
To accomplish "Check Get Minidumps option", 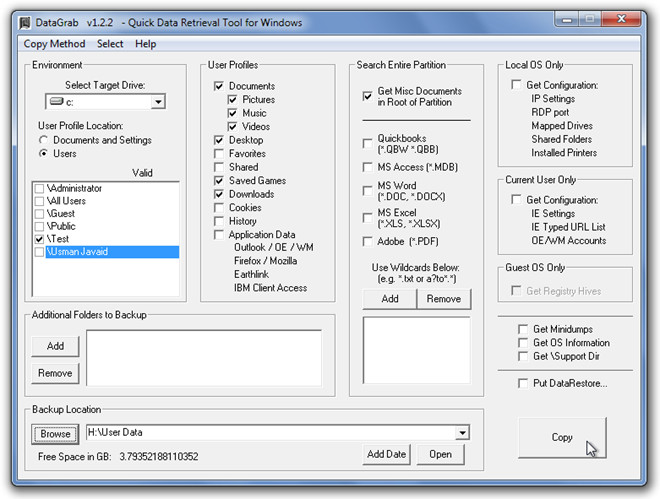I will pyautogui.click(x=523, y=329).
